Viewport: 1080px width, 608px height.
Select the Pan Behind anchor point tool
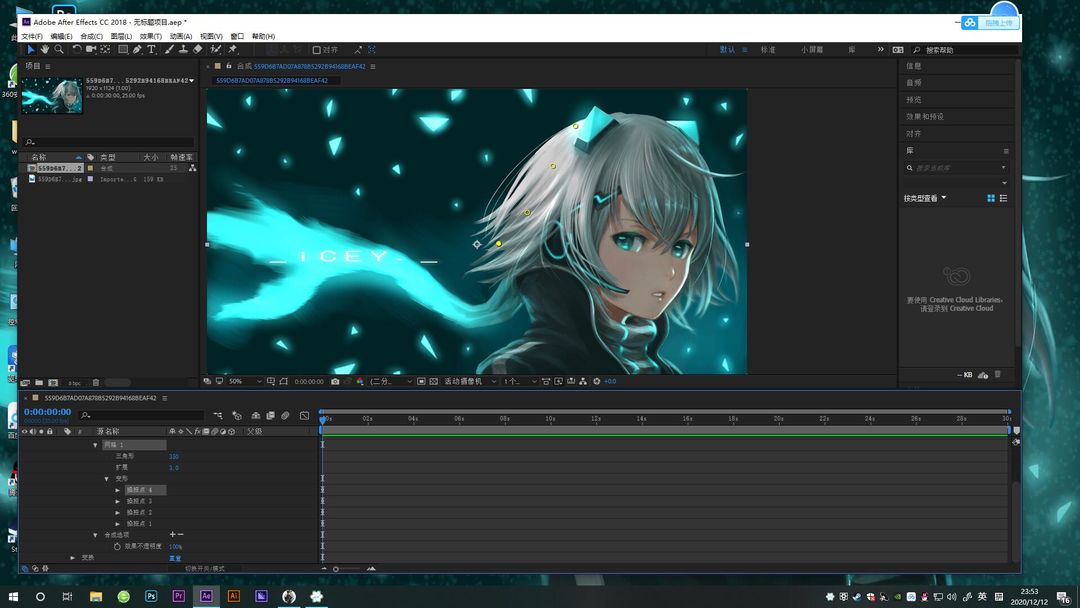coord(105,50)
